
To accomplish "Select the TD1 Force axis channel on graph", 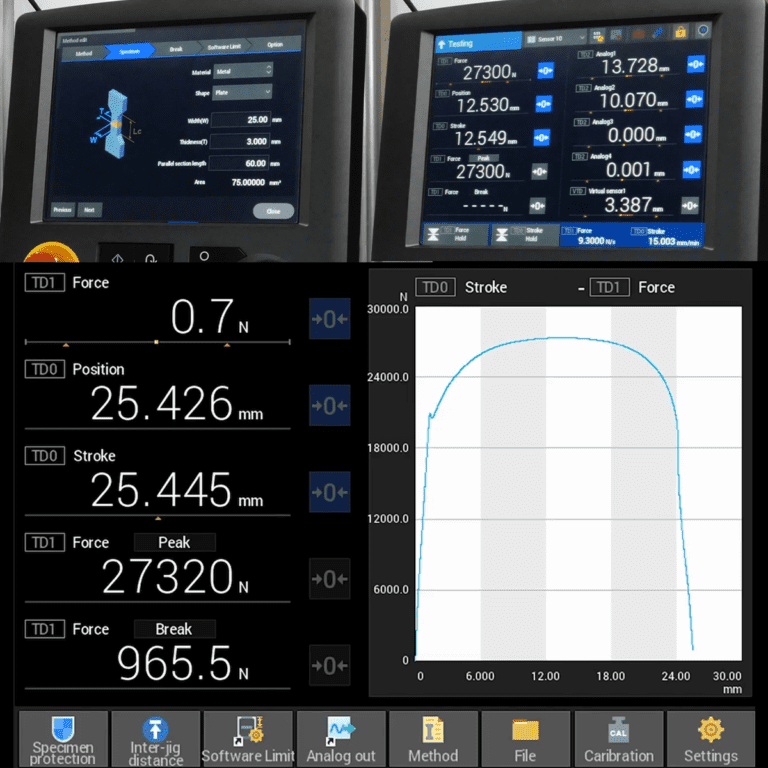I will coord(632,287).
